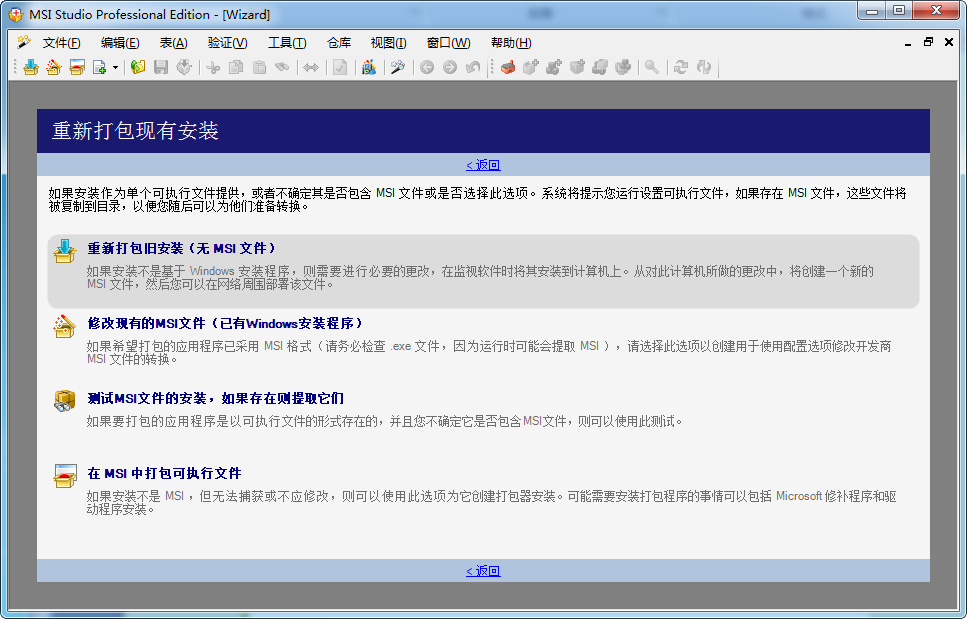Open the new document dropdown arrow
This screenshot has height=619, width=967.
[x=114, y=68]
